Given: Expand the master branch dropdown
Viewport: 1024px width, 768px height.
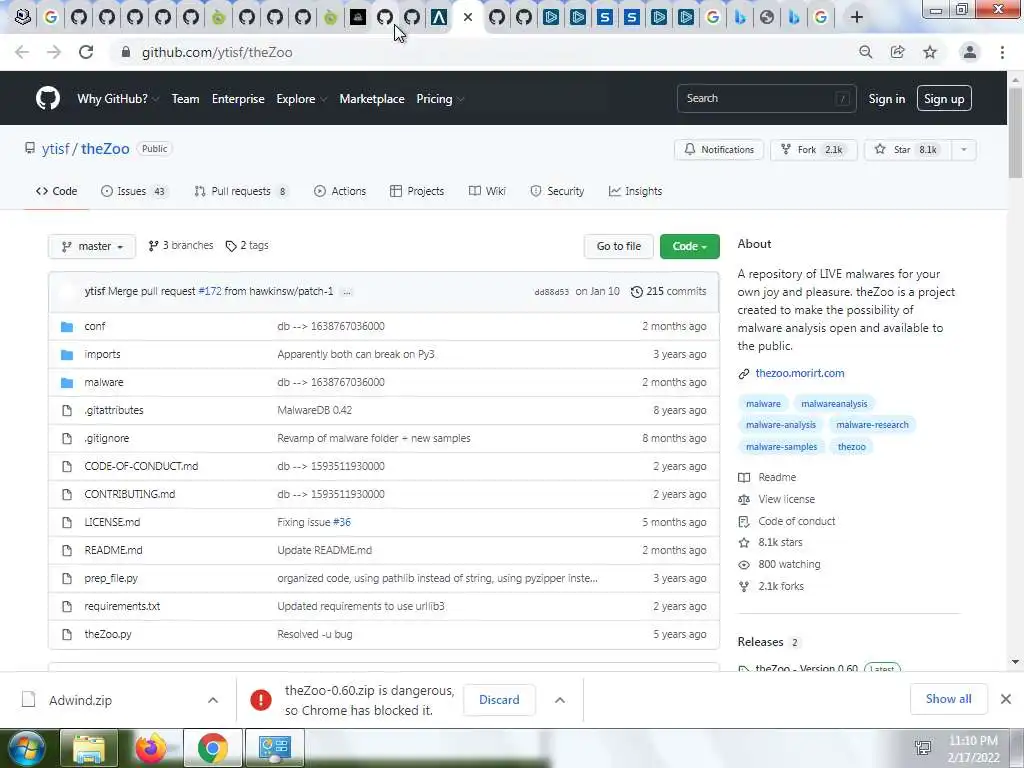Looking at the screenshot, I should pyautogui.click(x=92, y=246).
